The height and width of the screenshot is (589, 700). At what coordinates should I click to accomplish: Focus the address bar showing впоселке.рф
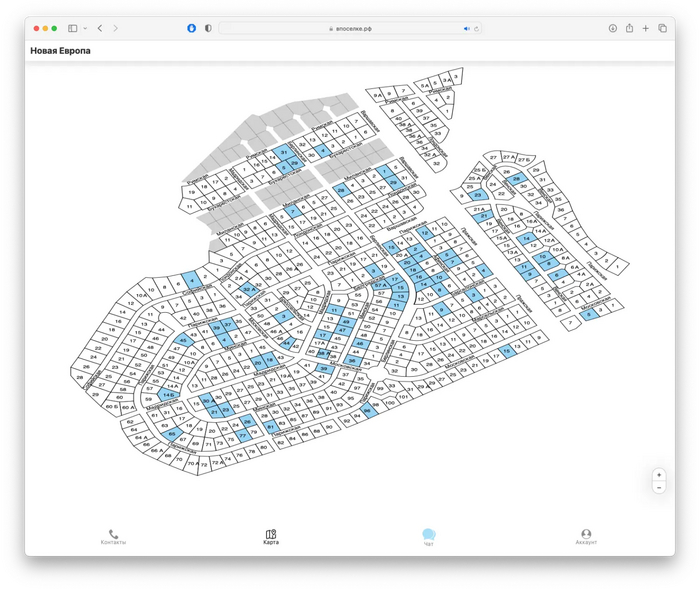[350, 28]
